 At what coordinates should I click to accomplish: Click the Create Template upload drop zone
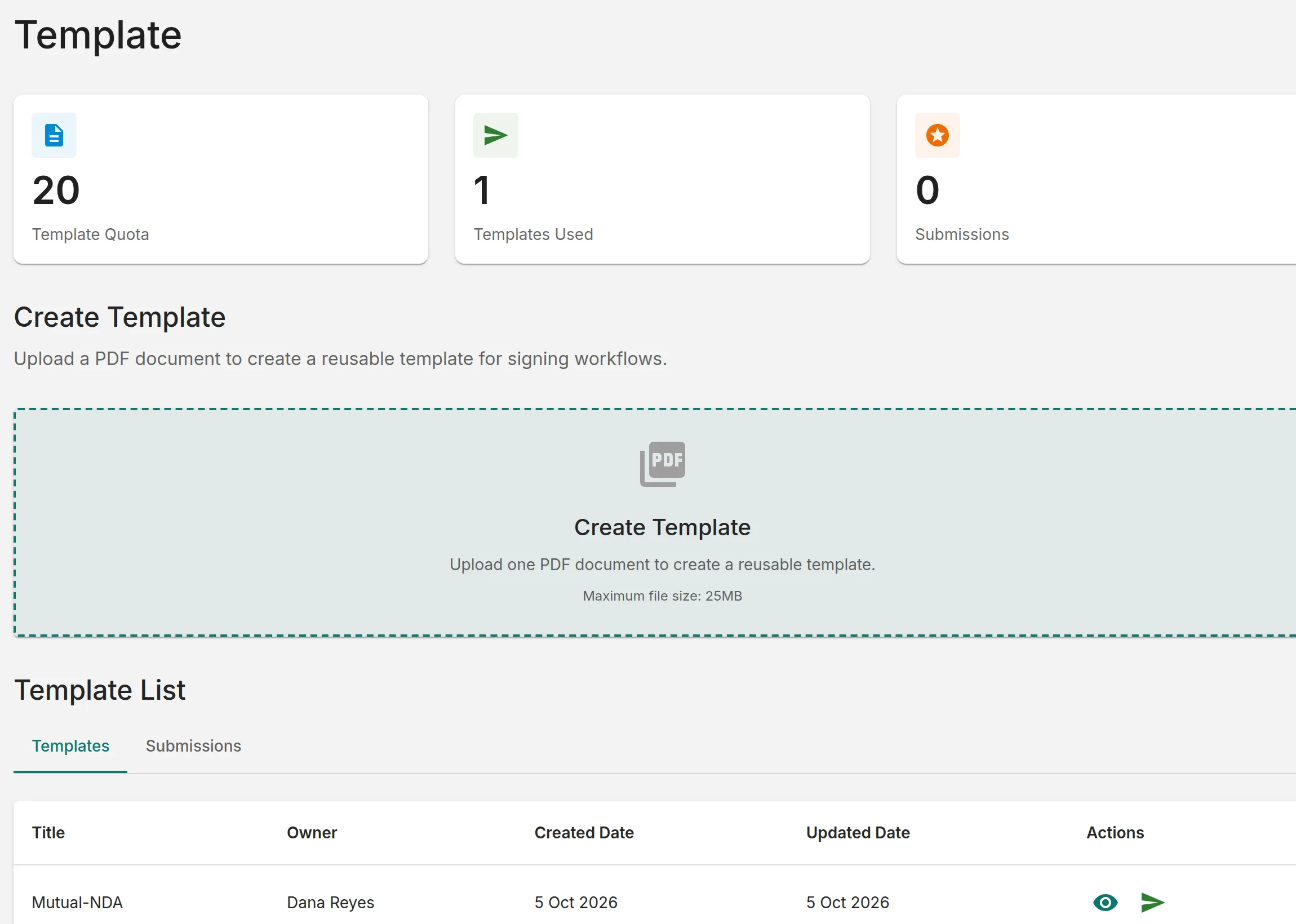coord(655,522)
